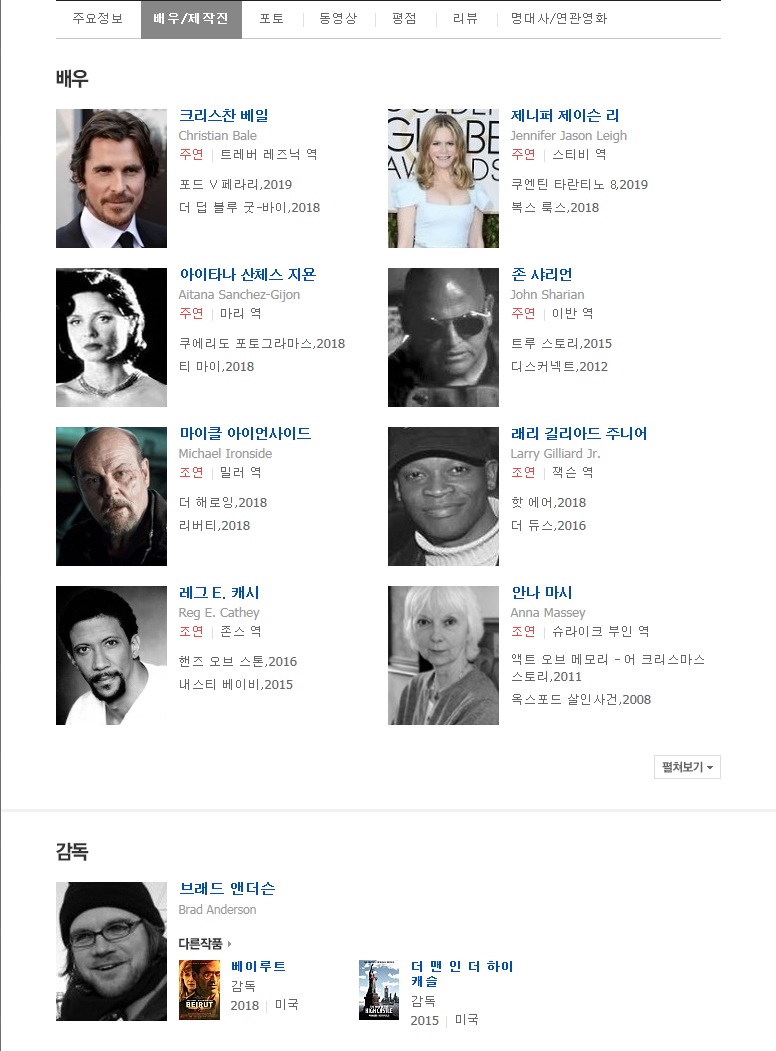This screenshot has width=776, height=1051.
Task: Click Brad Anderson's director photo
Action: coord(111,951)
